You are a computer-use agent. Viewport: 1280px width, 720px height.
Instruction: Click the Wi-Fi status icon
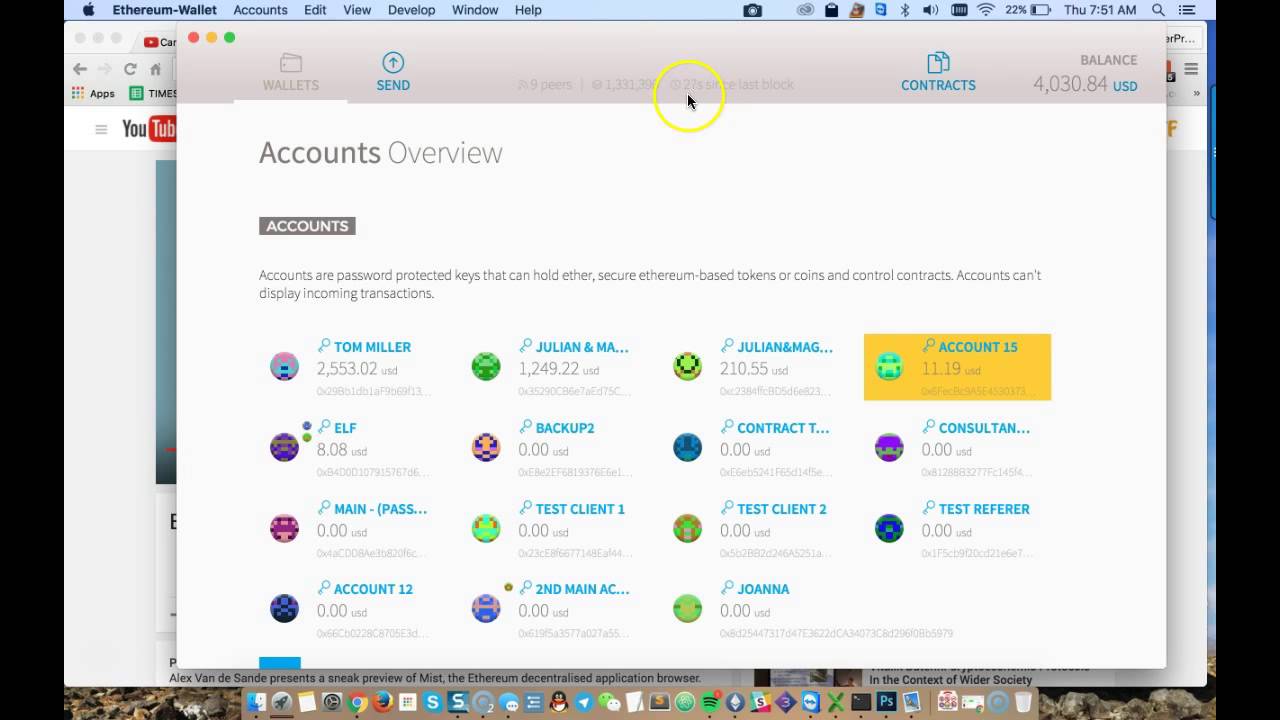coord(986,10)
